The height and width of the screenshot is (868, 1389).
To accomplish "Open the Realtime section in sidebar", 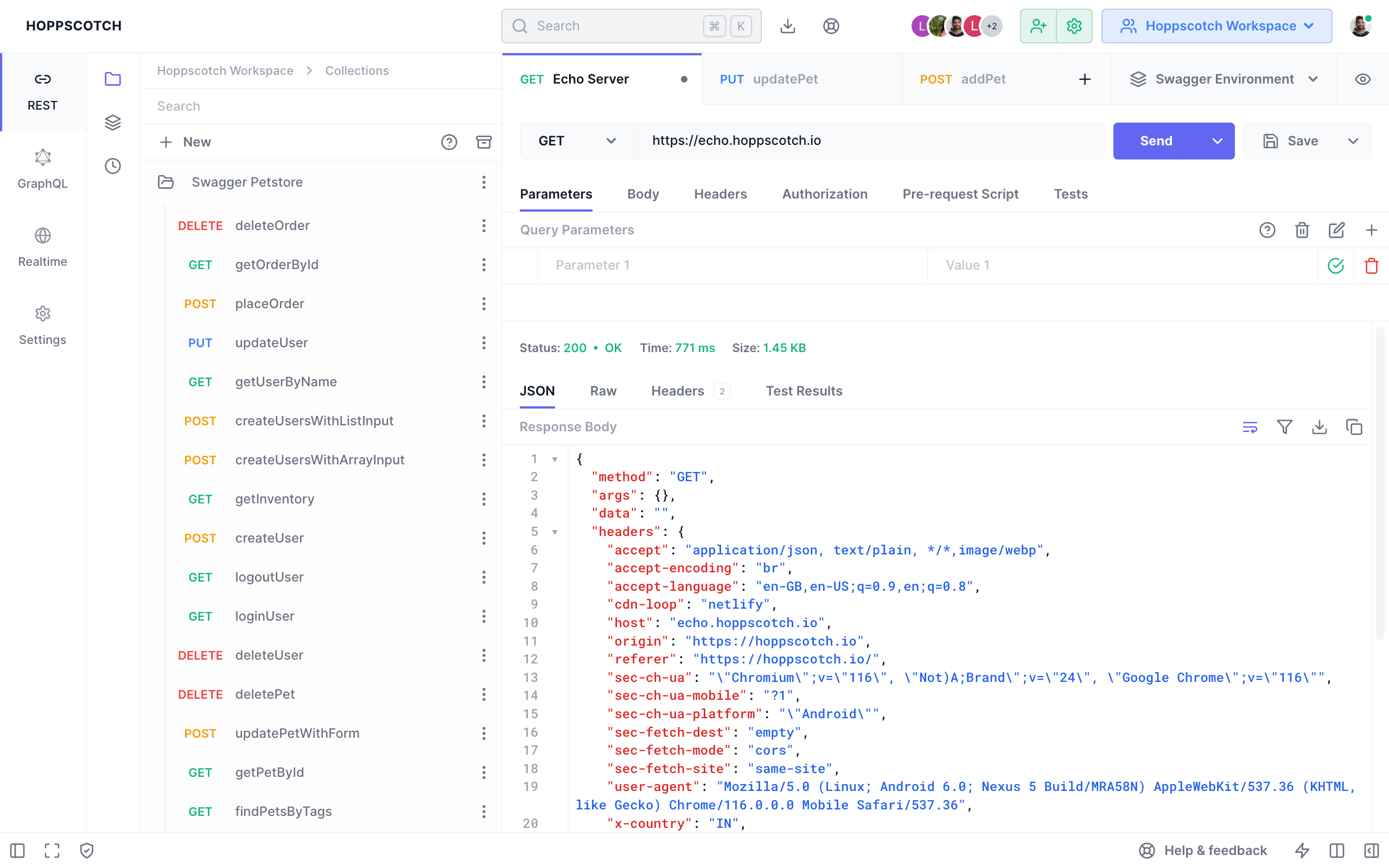I will pyautogui.click(x=42, y=247).
